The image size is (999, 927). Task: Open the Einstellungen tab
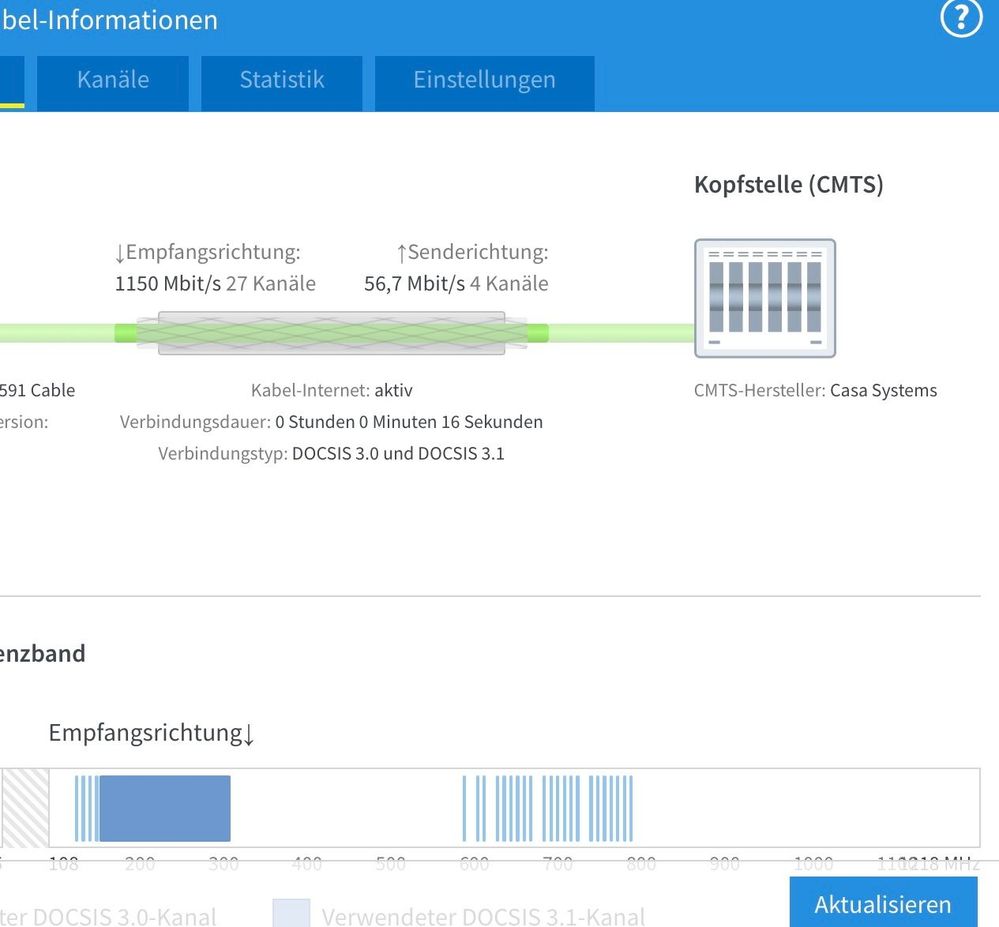click(484, 83)
